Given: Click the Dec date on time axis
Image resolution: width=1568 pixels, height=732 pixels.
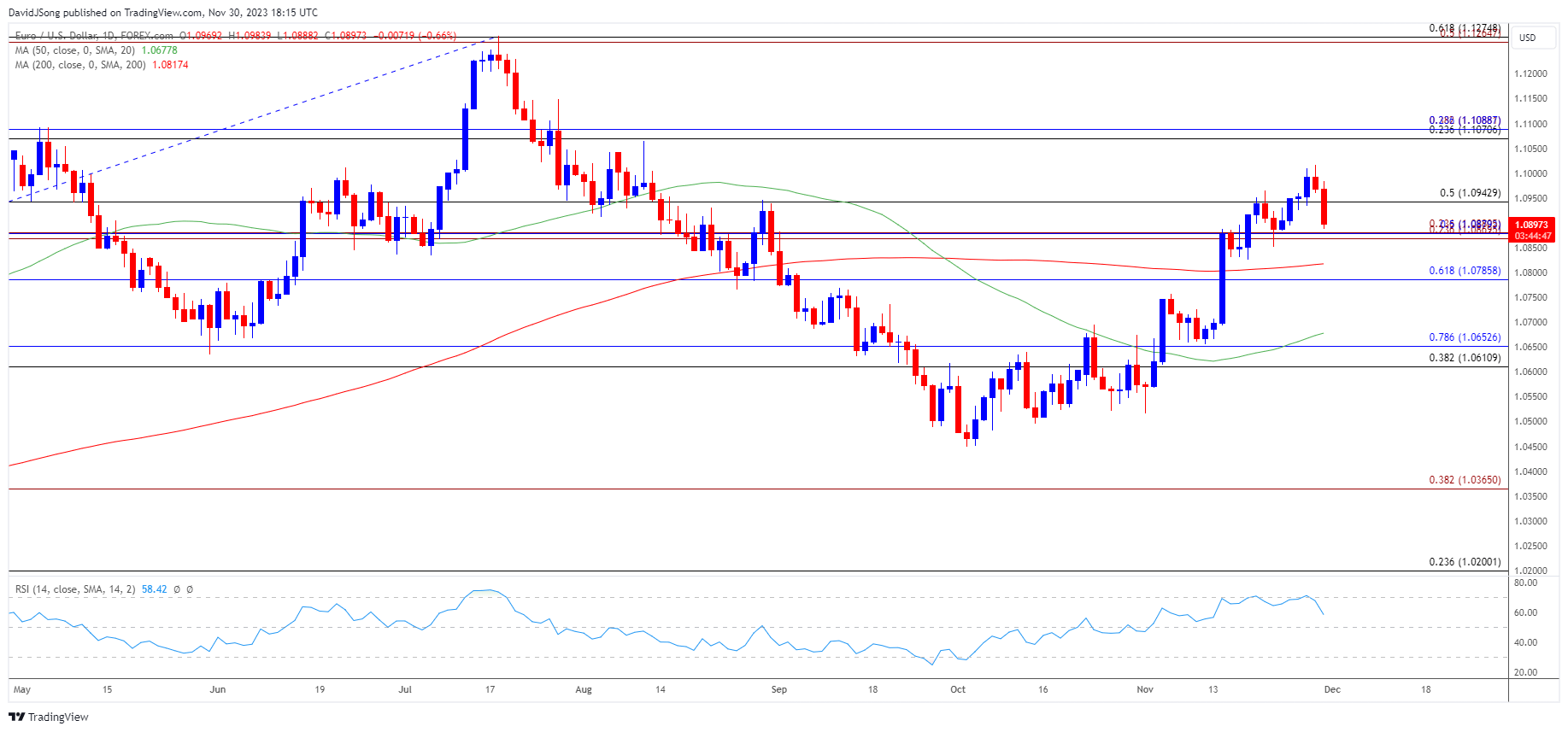Looking at the screenshot, I should 1332,689.
